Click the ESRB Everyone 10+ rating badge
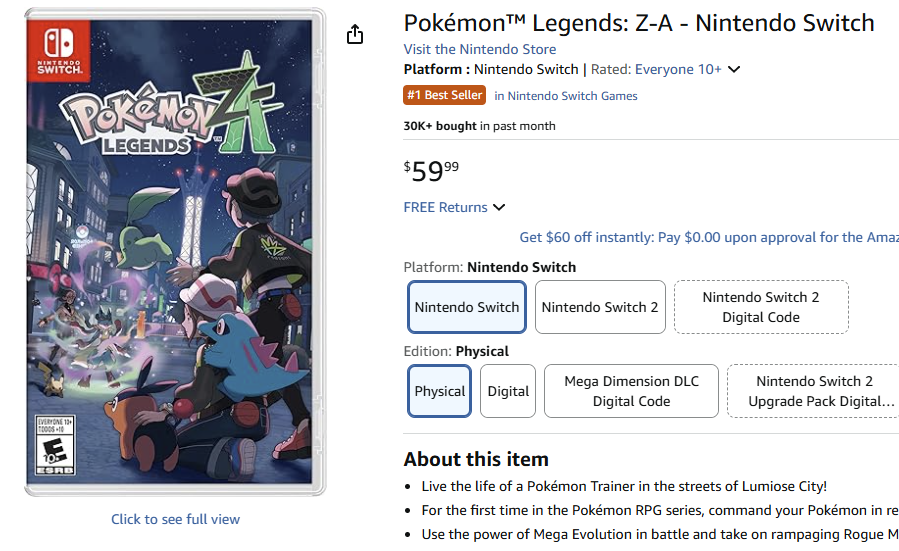Viewport: 899px width, 551px height. pos(49,444)
